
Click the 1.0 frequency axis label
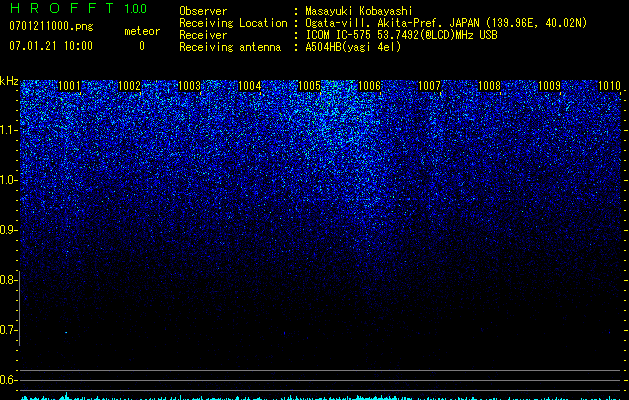point(8,180)
